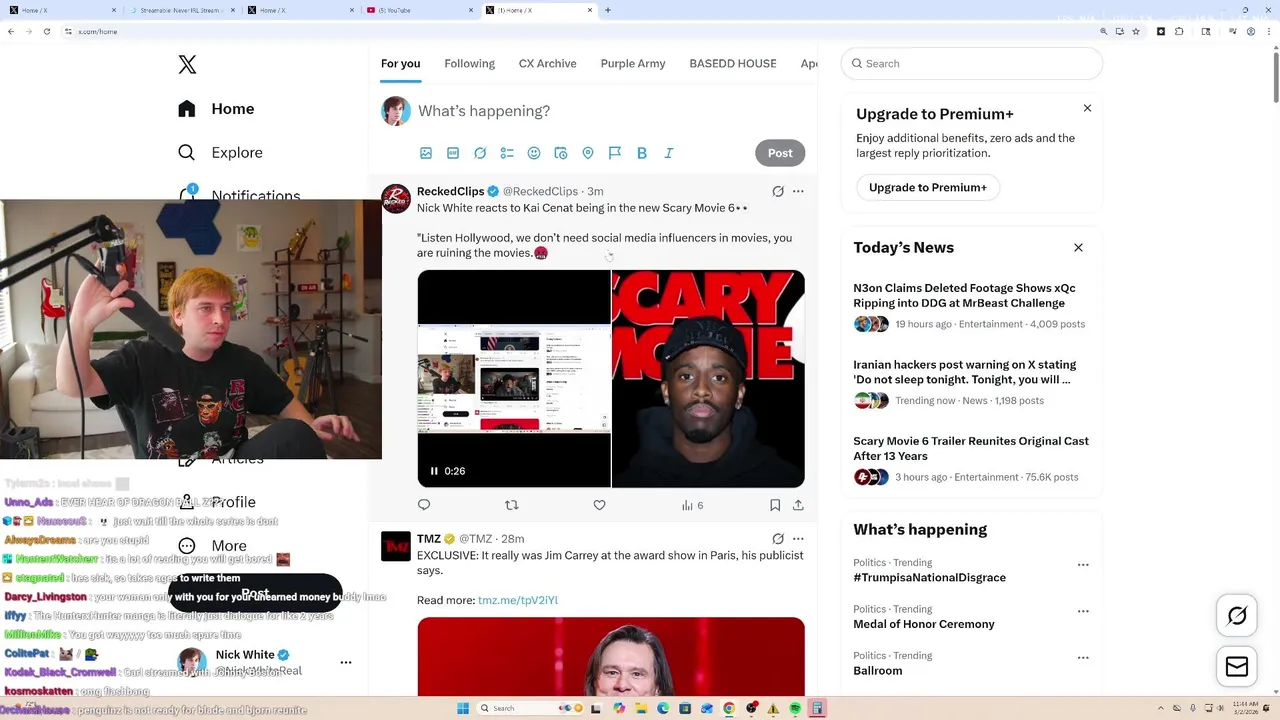Viewport: 1280px width, 720px height.
Task: Open more options for #TrumpisaNationalDisgrace trend
Action: click(x=1083, y=565)
